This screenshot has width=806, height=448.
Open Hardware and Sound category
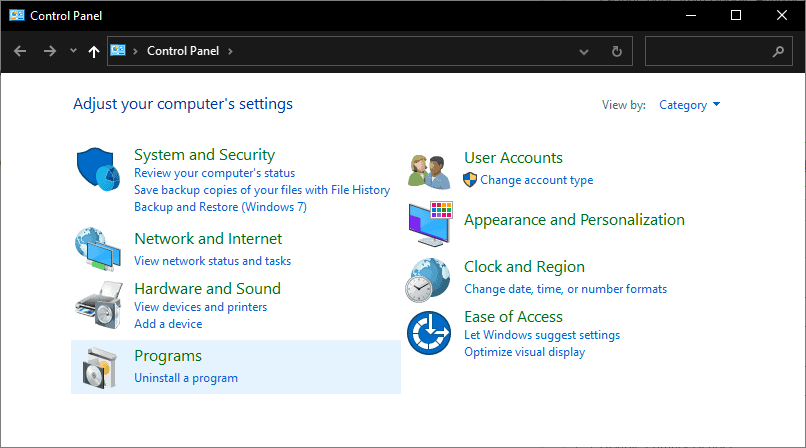[208, 288]
